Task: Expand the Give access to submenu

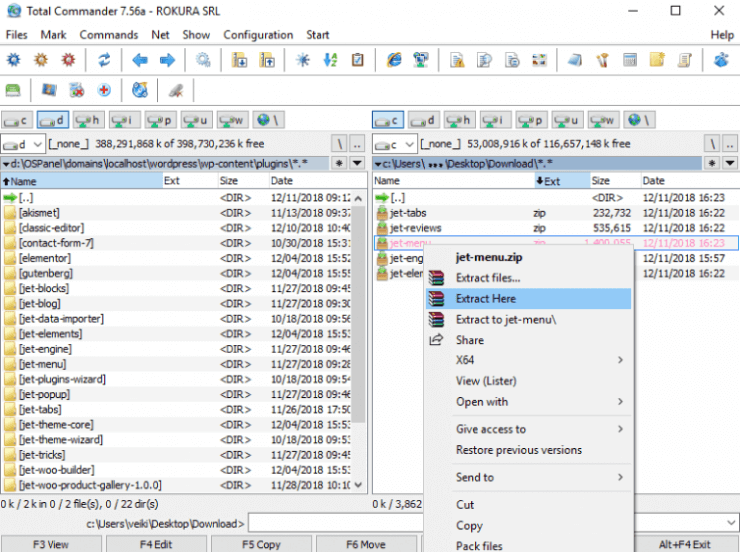Action: [621, 429]
